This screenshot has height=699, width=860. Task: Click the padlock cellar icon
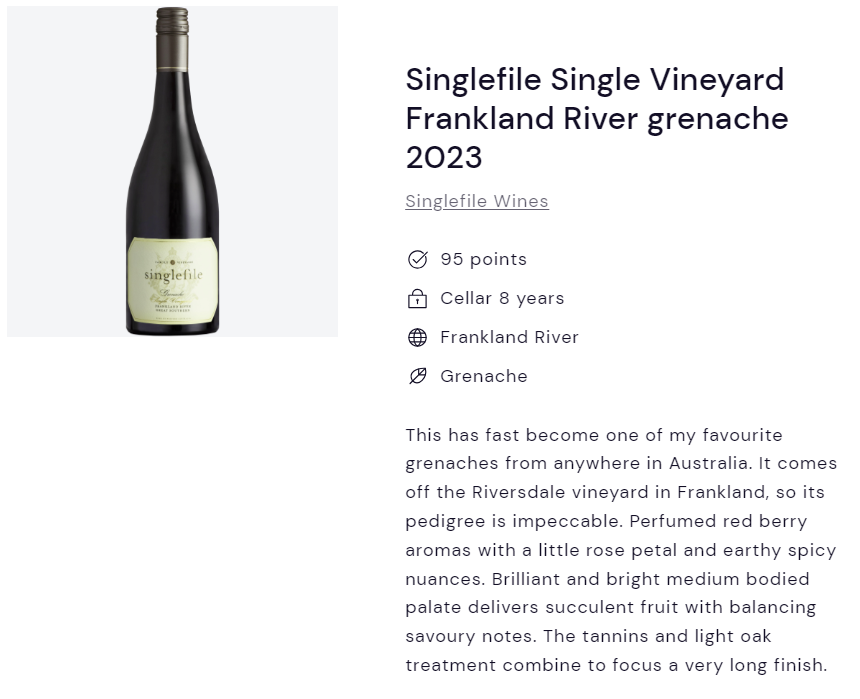[x=417, y=298]
